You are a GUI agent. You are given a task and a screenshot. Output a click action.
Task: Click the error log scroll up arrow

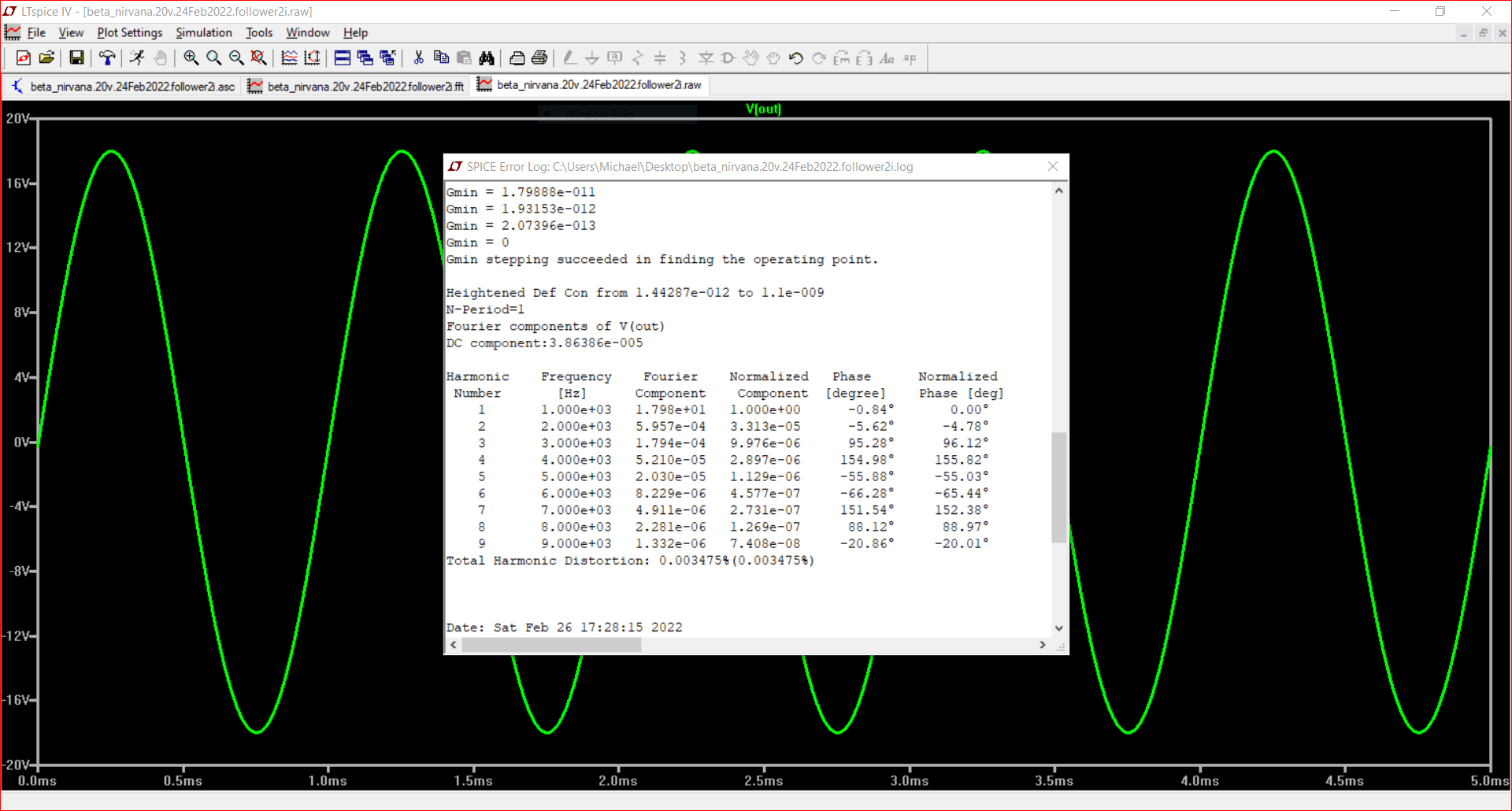[x=1059, y=191]
